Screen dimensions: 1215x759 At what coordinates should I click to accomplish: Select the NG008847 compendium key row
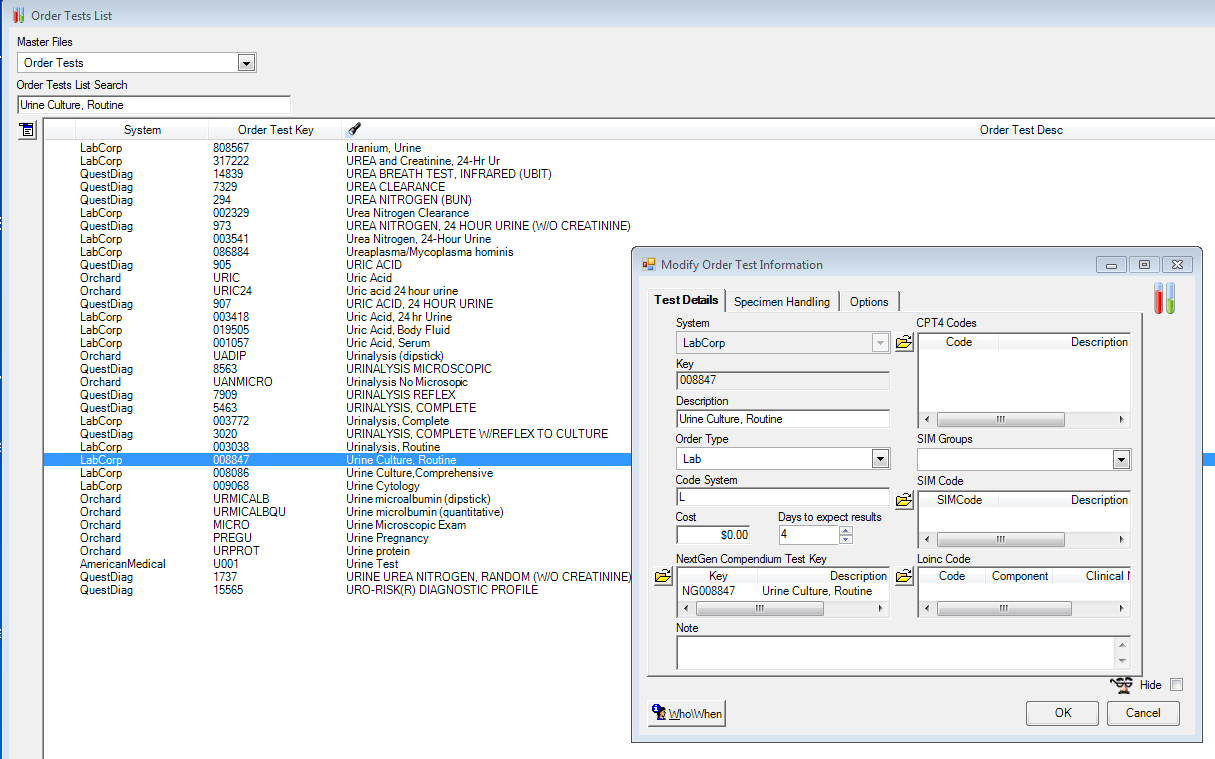(783, 591)
